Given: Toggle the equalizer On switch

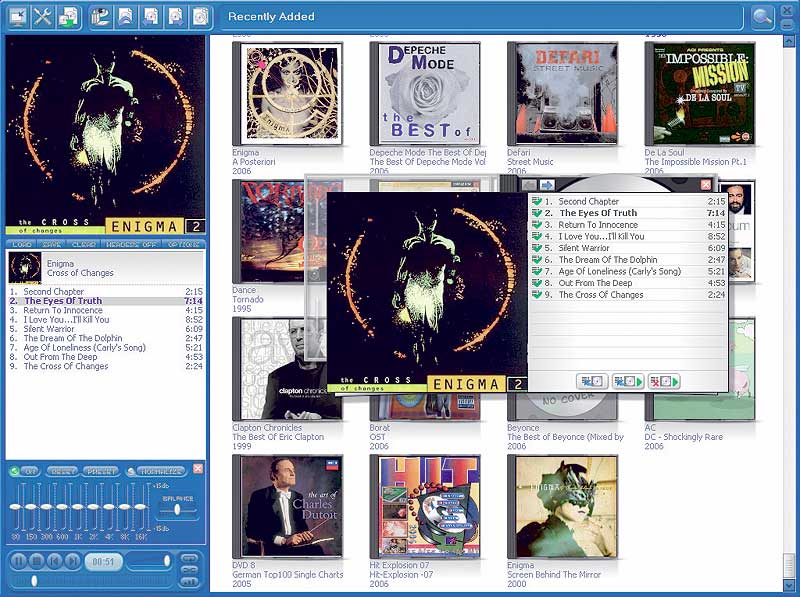Looking at the screenshot, I should 26,471.
